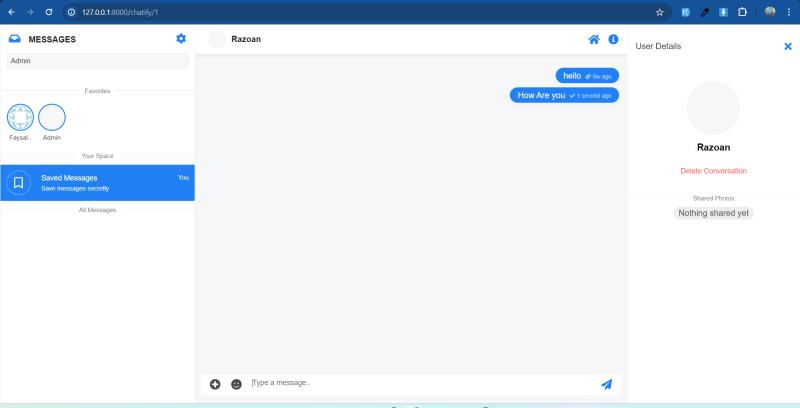Click the Delete Conversation link
This screenshot has height=408, width=800.
tap(713, 171)
